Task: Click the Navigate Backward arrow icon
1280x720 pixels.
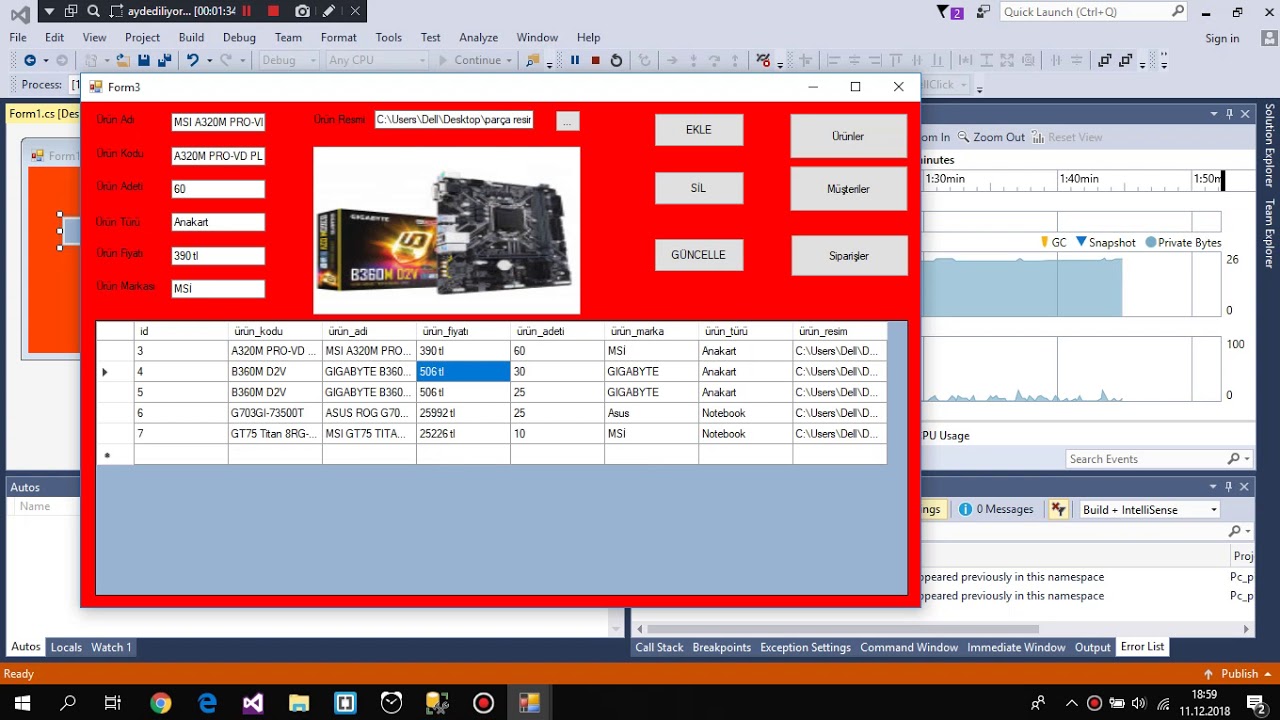Action: [29, 60]
